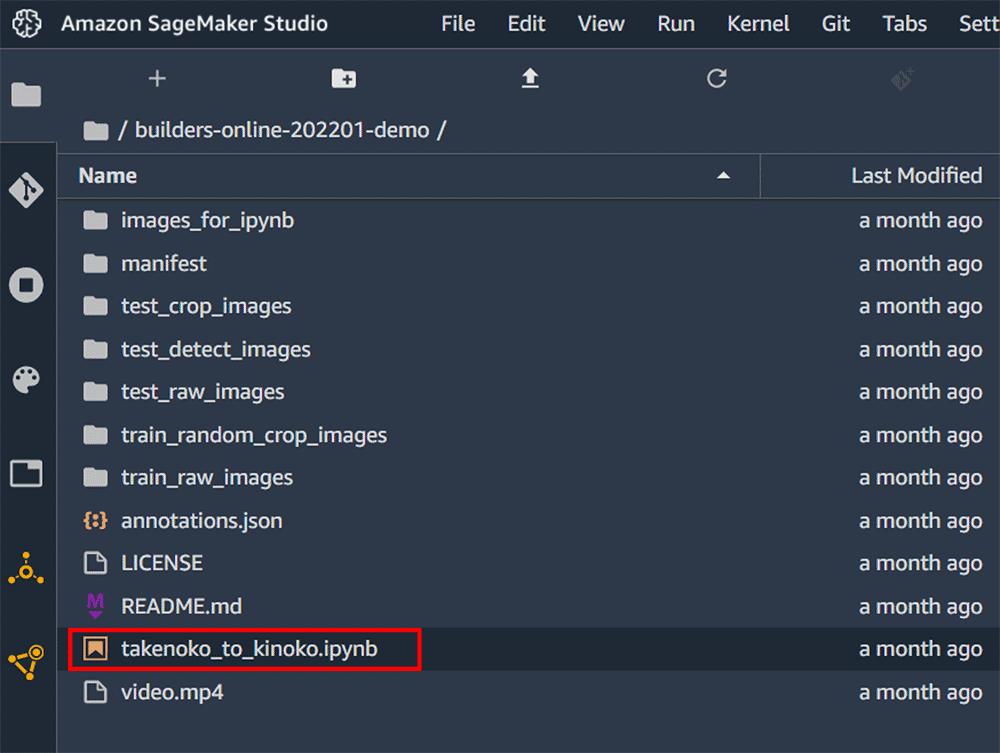Open the Git sidebar panel
This screenshot has height=753, width=1000.
click(x=26, y=190)
